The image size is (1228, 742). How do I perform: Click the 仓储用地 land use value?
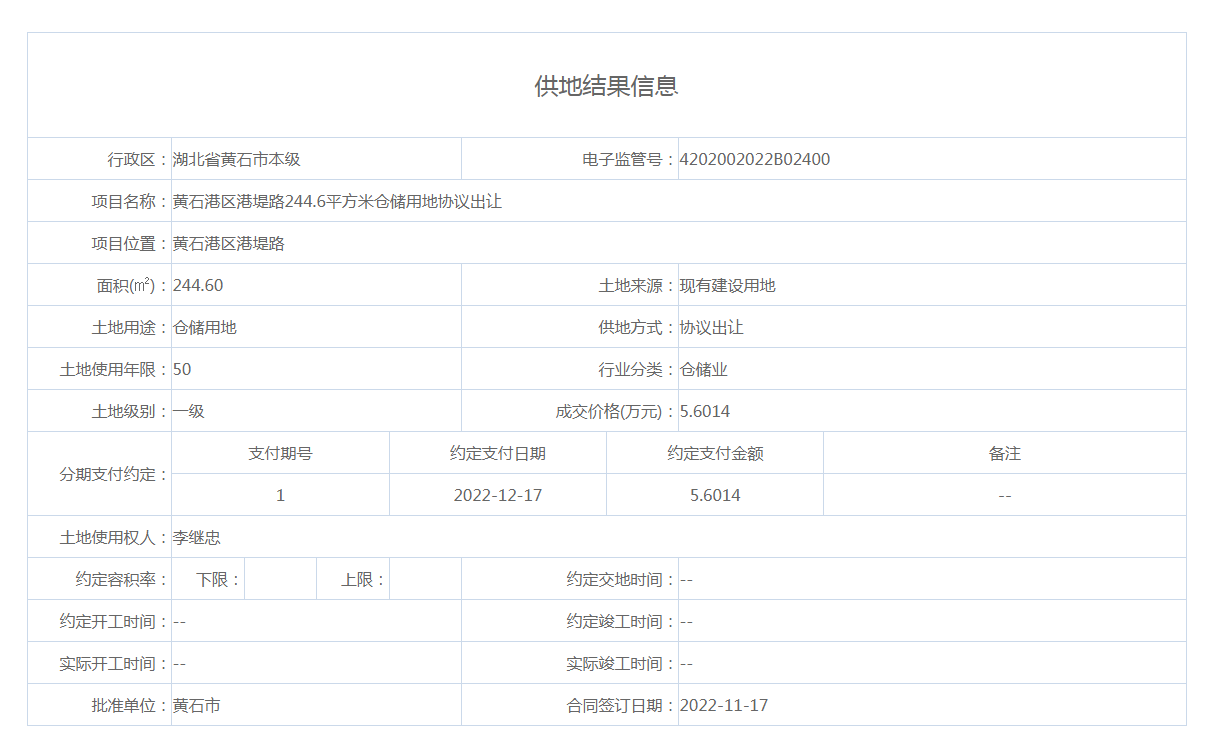click(x=204, y=327)
